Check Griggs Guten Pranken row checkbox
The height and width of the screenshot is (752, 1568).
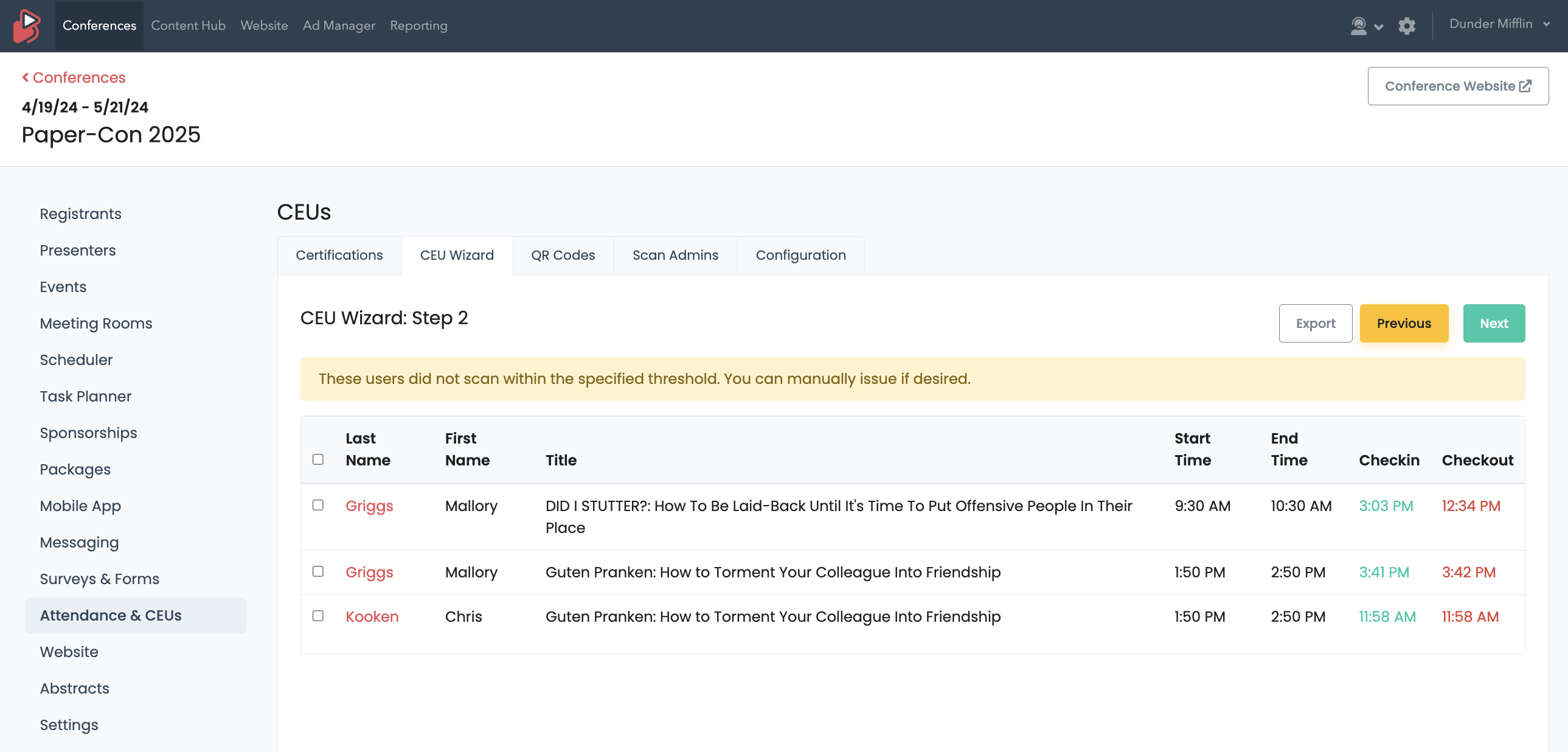click(317, 571)
